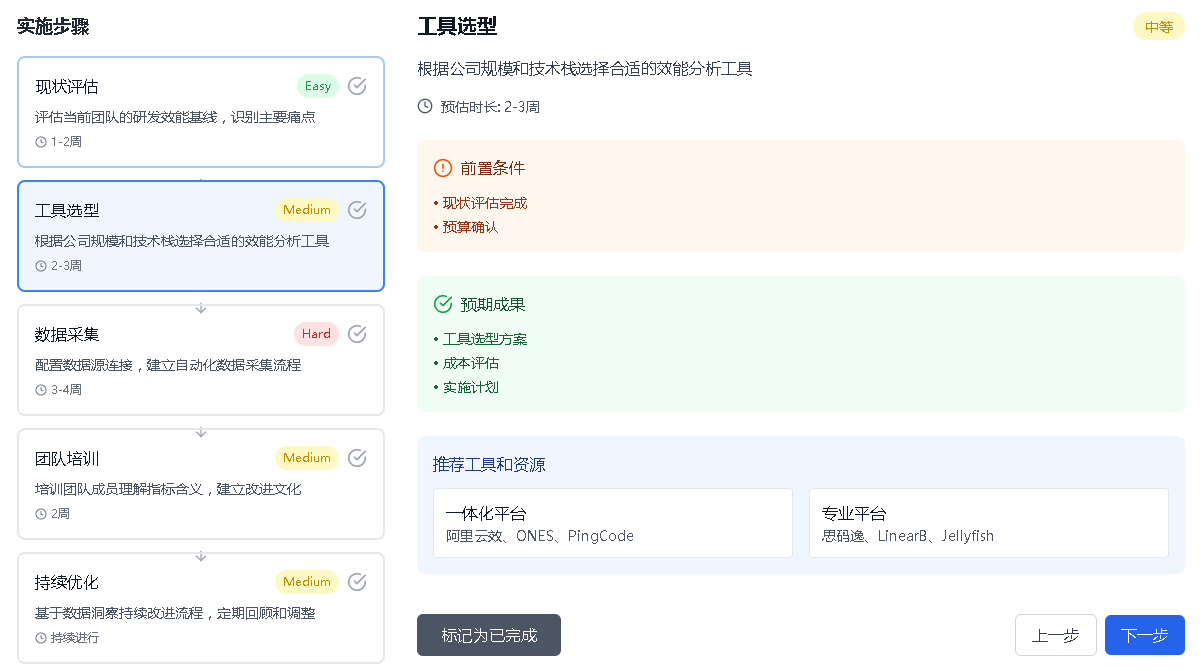Mark 数据采集 step check circle

tap(357, 334)
